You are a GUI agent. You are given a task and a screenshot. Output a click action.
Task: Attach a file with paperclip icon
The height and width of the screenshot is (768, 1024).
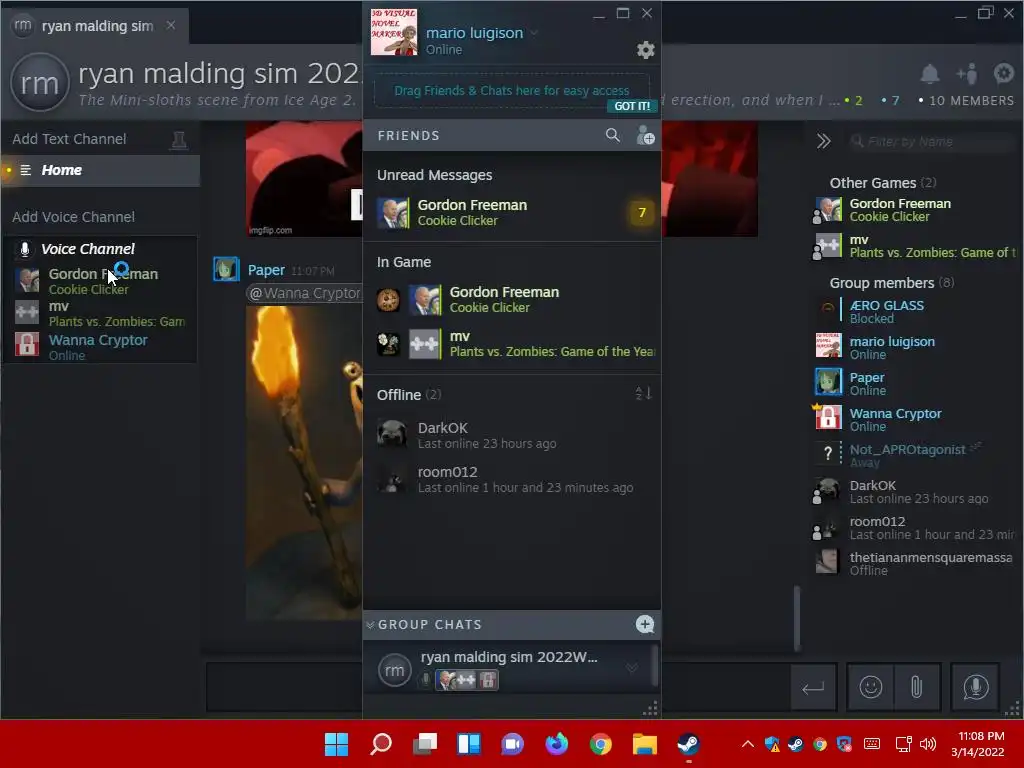[916, 687]
